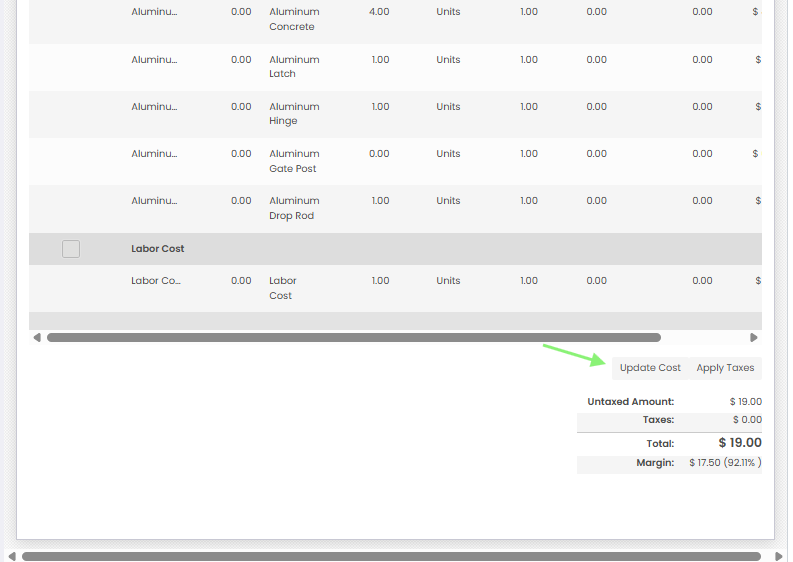Screen dimensions: 793x562
Task: Click Aluminum Gate Post quantity 0.00
Action: tap(379, 154)
